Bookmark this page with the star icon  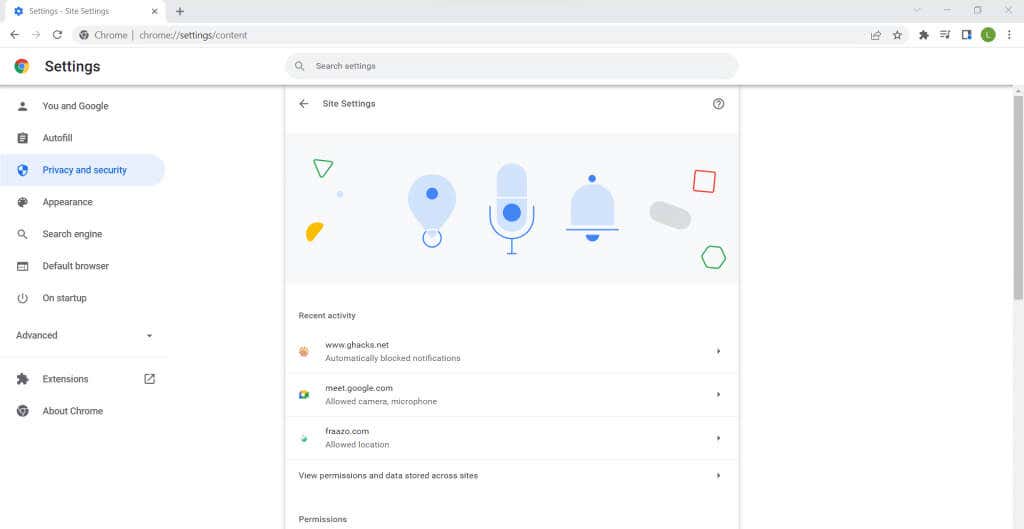(x=897, y=35)
